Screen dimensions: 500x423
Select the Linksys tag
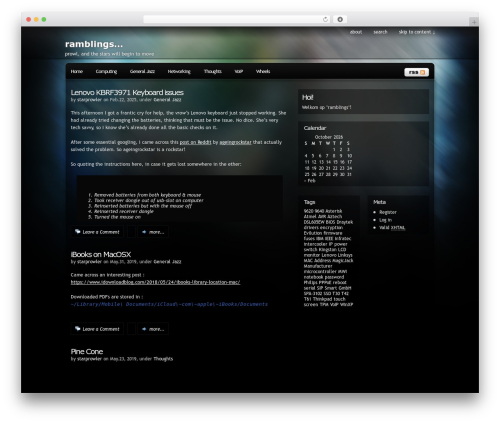tap(345, 255)
